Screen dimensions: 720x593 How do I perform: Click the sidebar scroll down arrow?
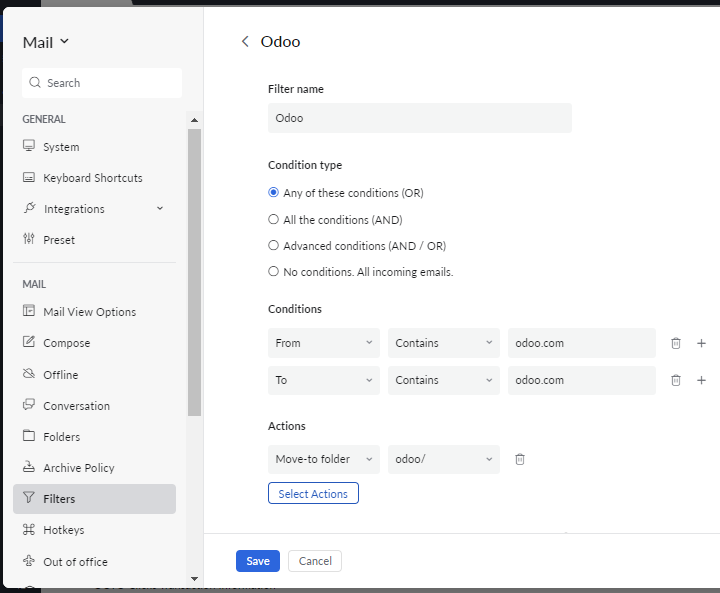pyautogui.click(x=194, y=579)
